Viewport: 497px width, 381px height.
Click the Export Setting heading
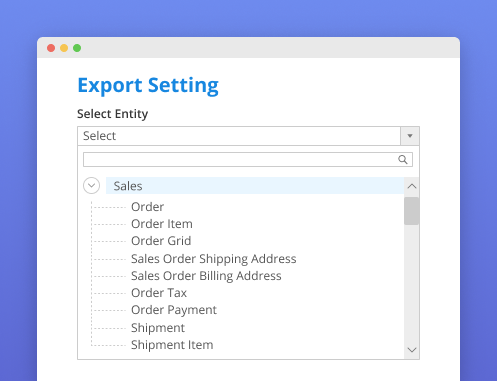[x=148, y=86]
